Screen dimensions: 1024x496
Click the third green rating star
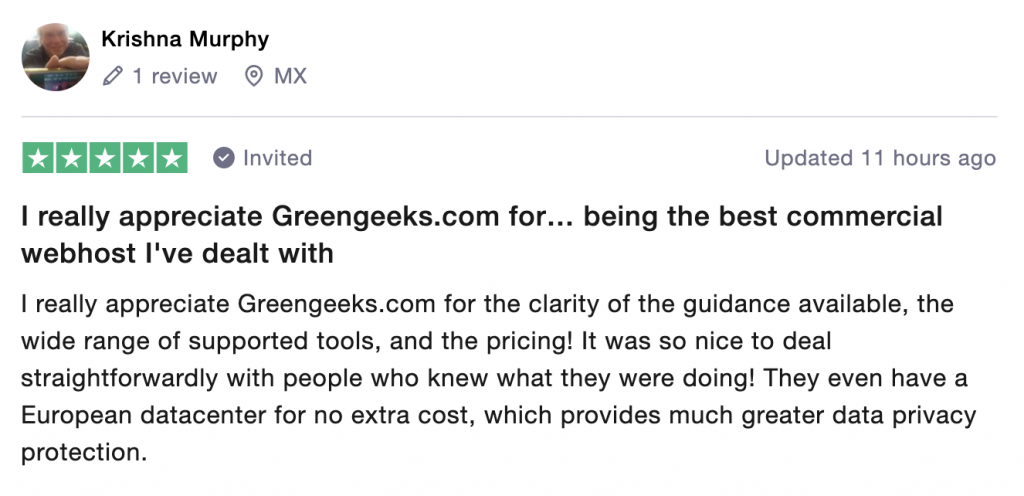105,158
